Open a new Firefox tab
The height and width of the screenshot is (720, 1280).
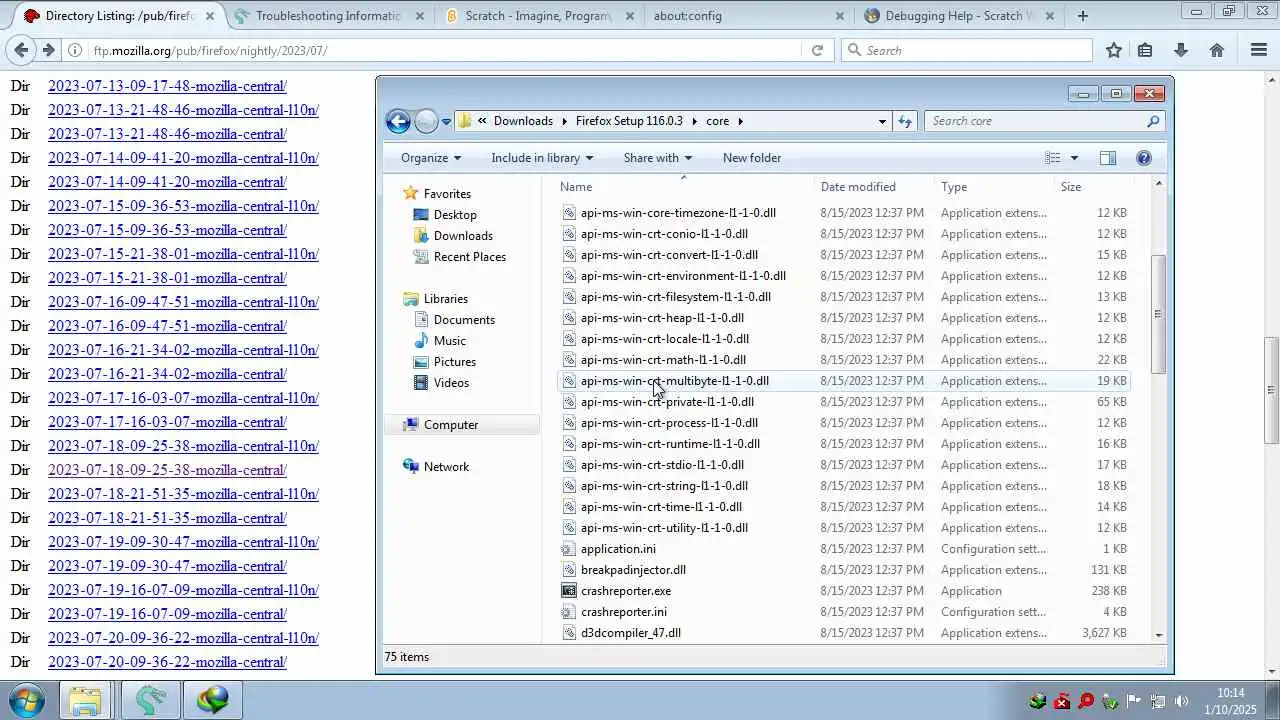[x=1082, y=16]
